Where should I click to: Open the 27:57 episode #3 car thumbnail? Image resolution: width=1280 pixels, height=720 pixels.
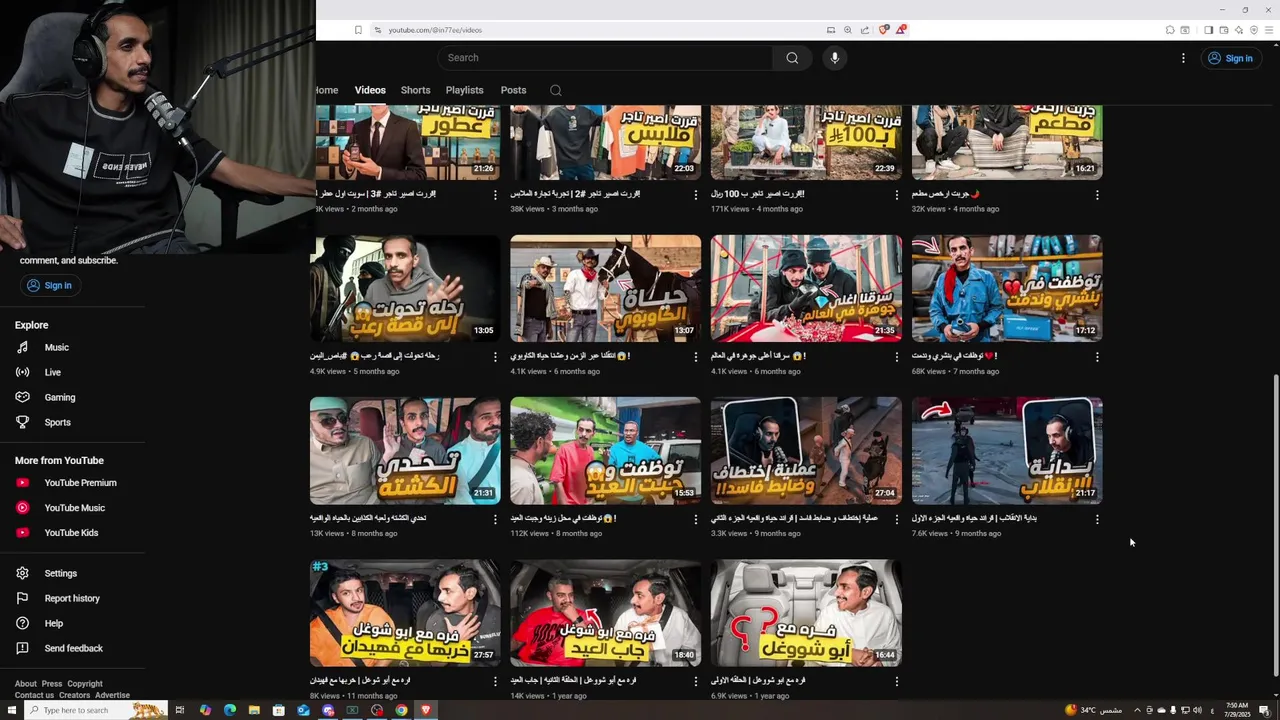pos(405,613)
